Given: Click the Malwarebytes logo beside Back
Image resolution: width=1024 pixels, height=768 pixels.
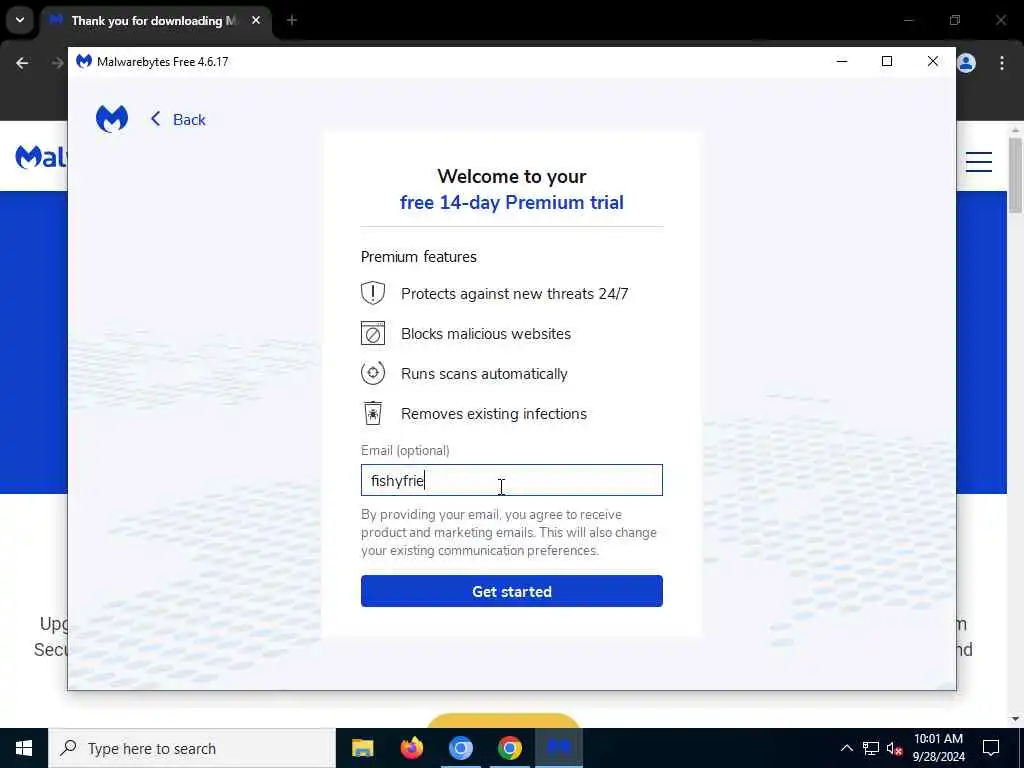Looking at the screenshot, I should click(x=112, y=119).
